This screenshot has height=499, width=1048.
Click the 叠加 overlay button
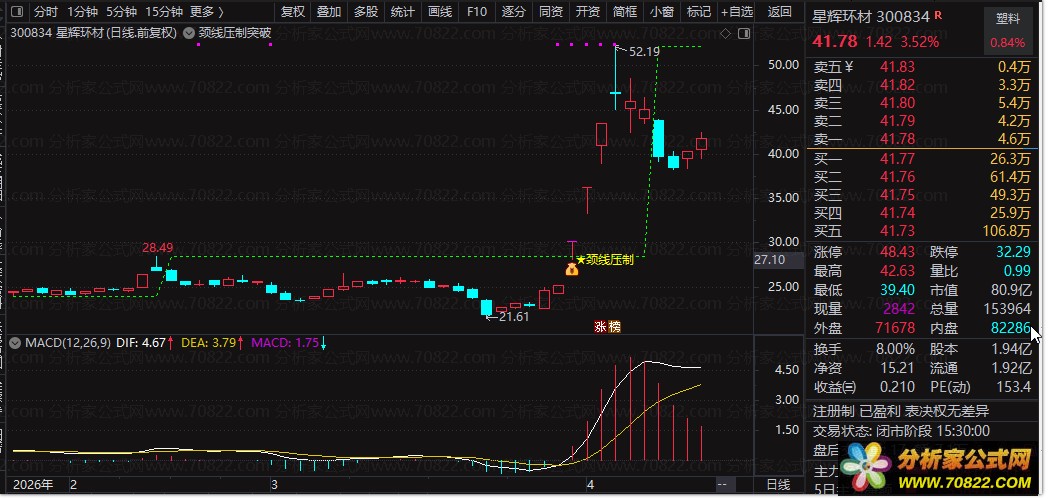329,11
